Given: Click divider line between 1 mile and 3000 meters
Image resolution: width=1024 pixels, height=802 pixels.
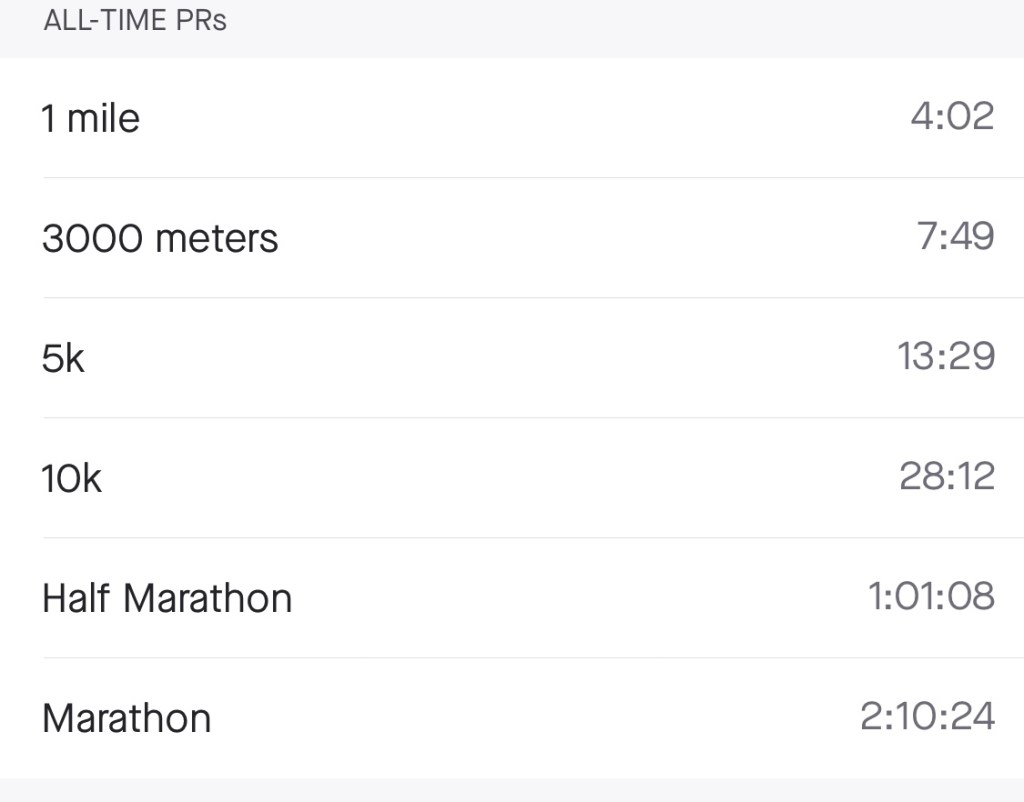Looking at the screenshot, I should (530, 178).
